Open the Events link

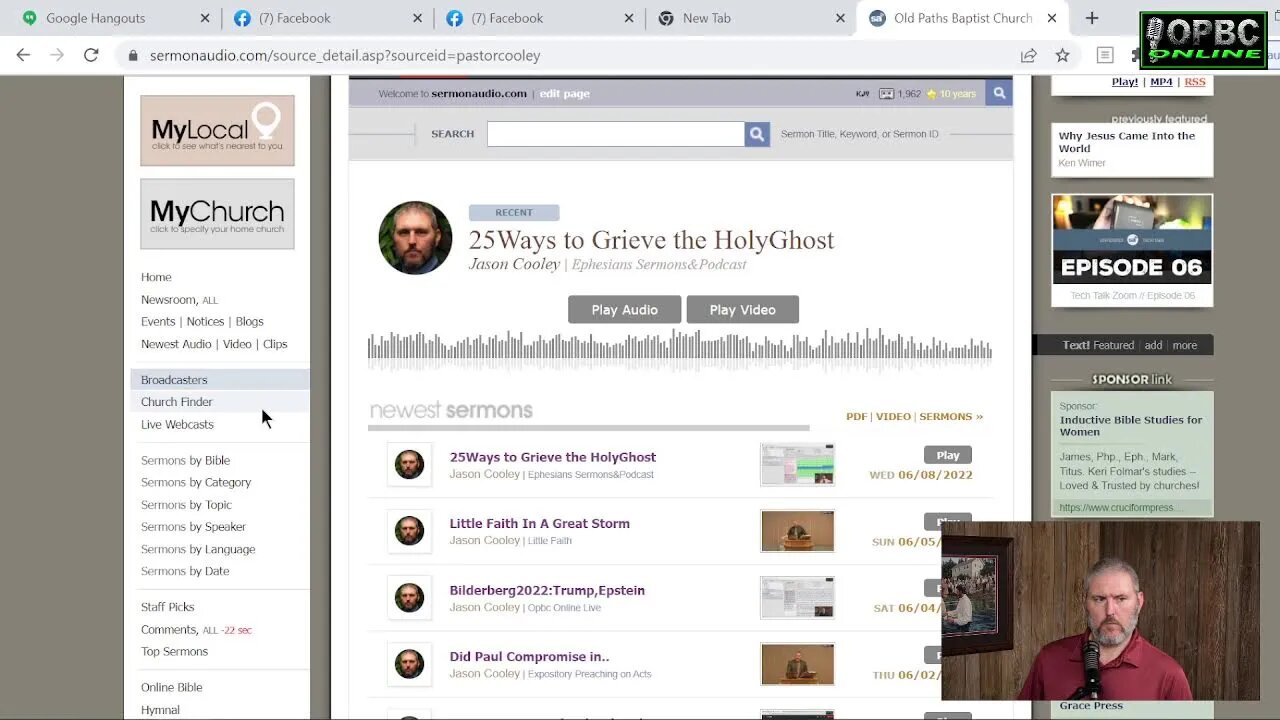158,321
